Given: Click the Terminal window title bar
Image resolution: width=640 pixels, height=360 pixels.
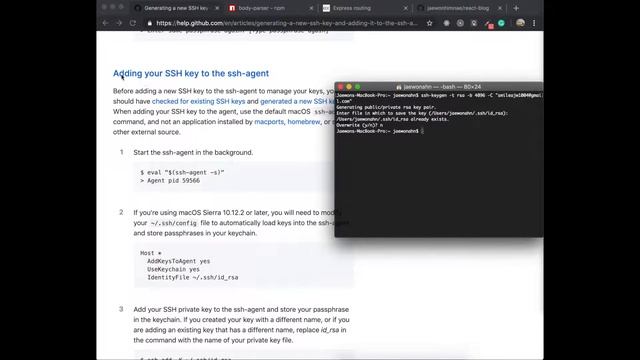Looking at the screenshot, I should coord(439,87).
